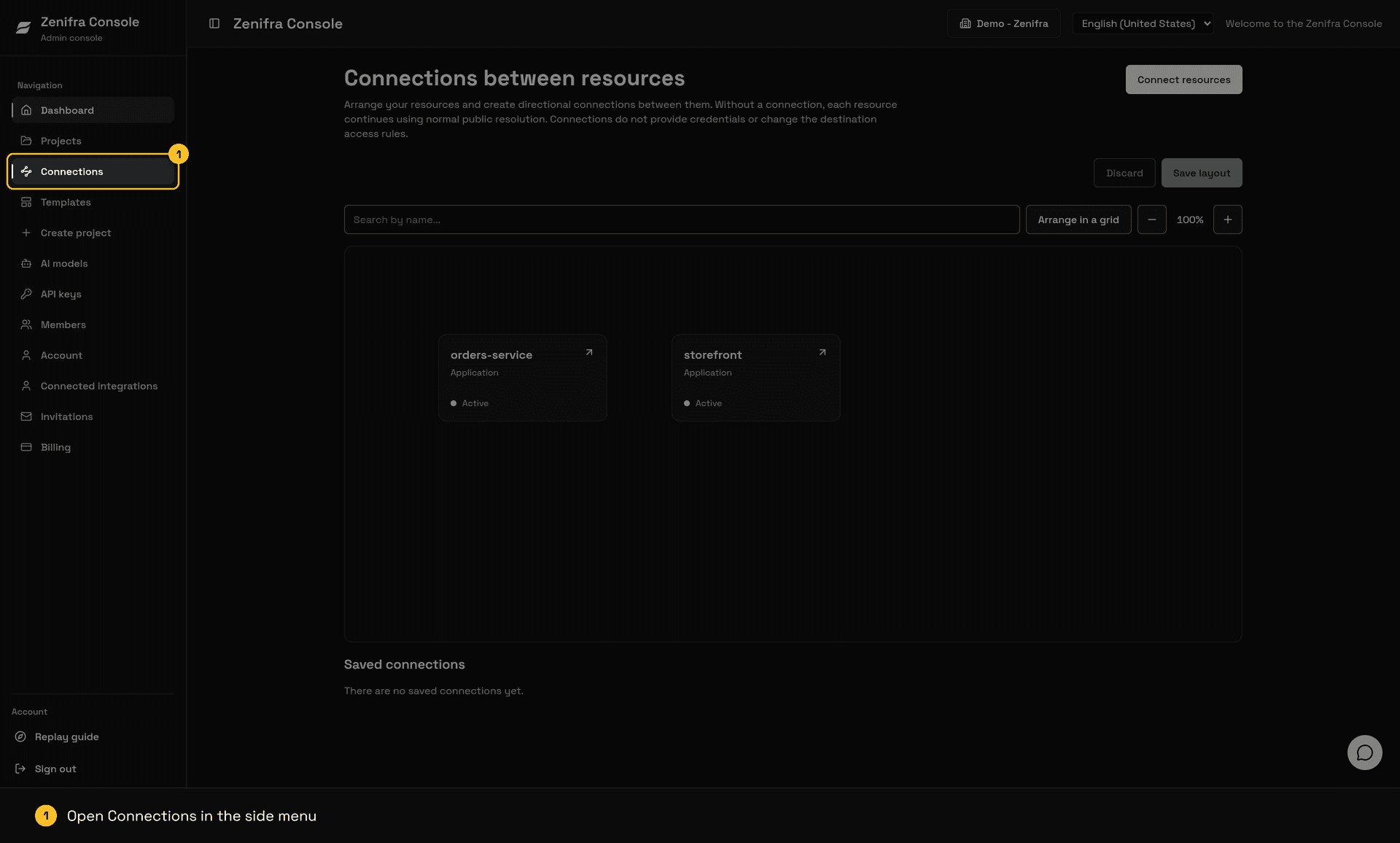The height and width of the screenshot is (843, 1400).
Task: Open Connected integrations in navigation
Action: [x=93, y=386]
